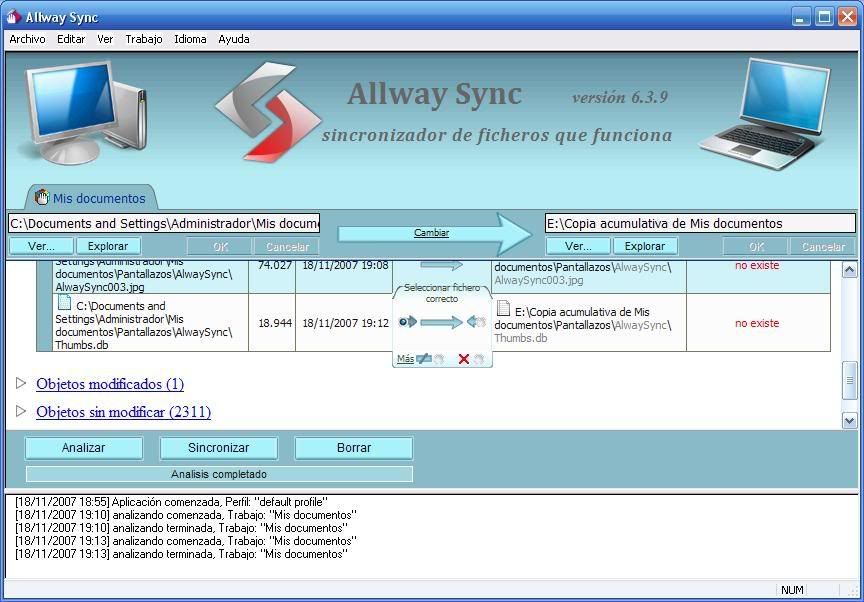Click "no existe" in the Thumbs.db row
This screenshot has width=864, height=602.
click(757, 323)
